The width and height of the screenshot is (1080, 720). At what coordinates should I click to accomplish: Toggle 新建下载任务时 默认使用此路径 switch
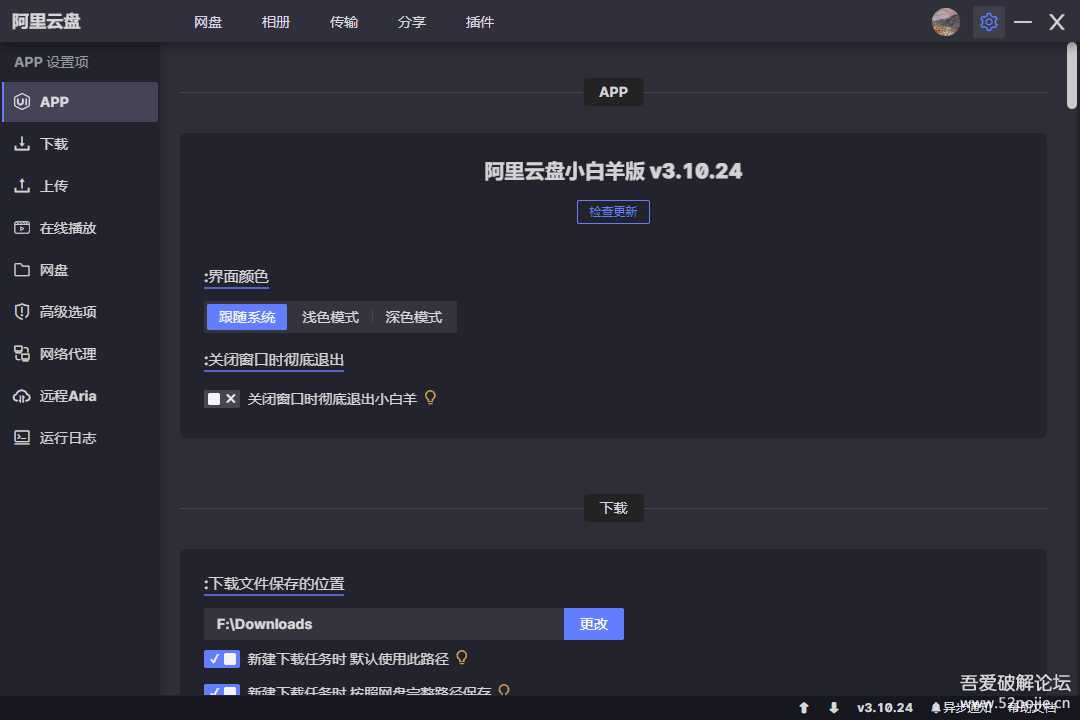pyautogui.click(x=222, y=659)
